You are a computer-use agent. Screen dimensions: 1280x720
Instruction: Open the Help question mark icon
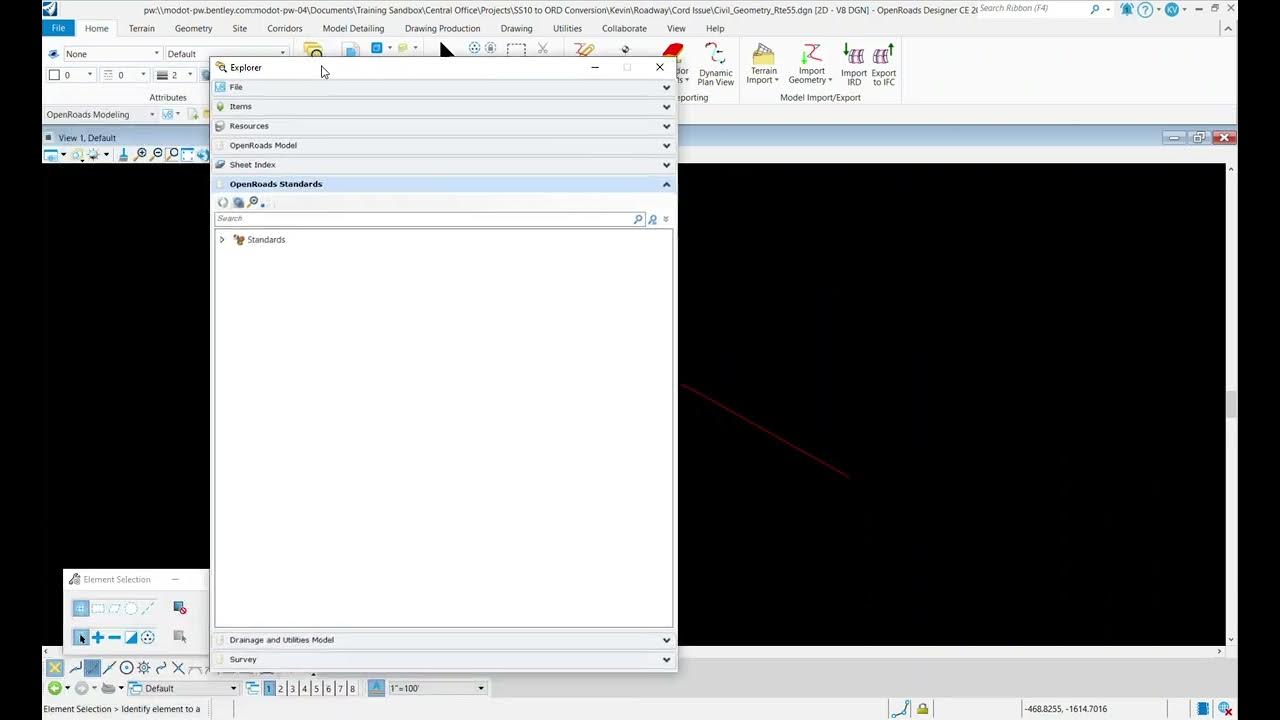click(1145, 9)
